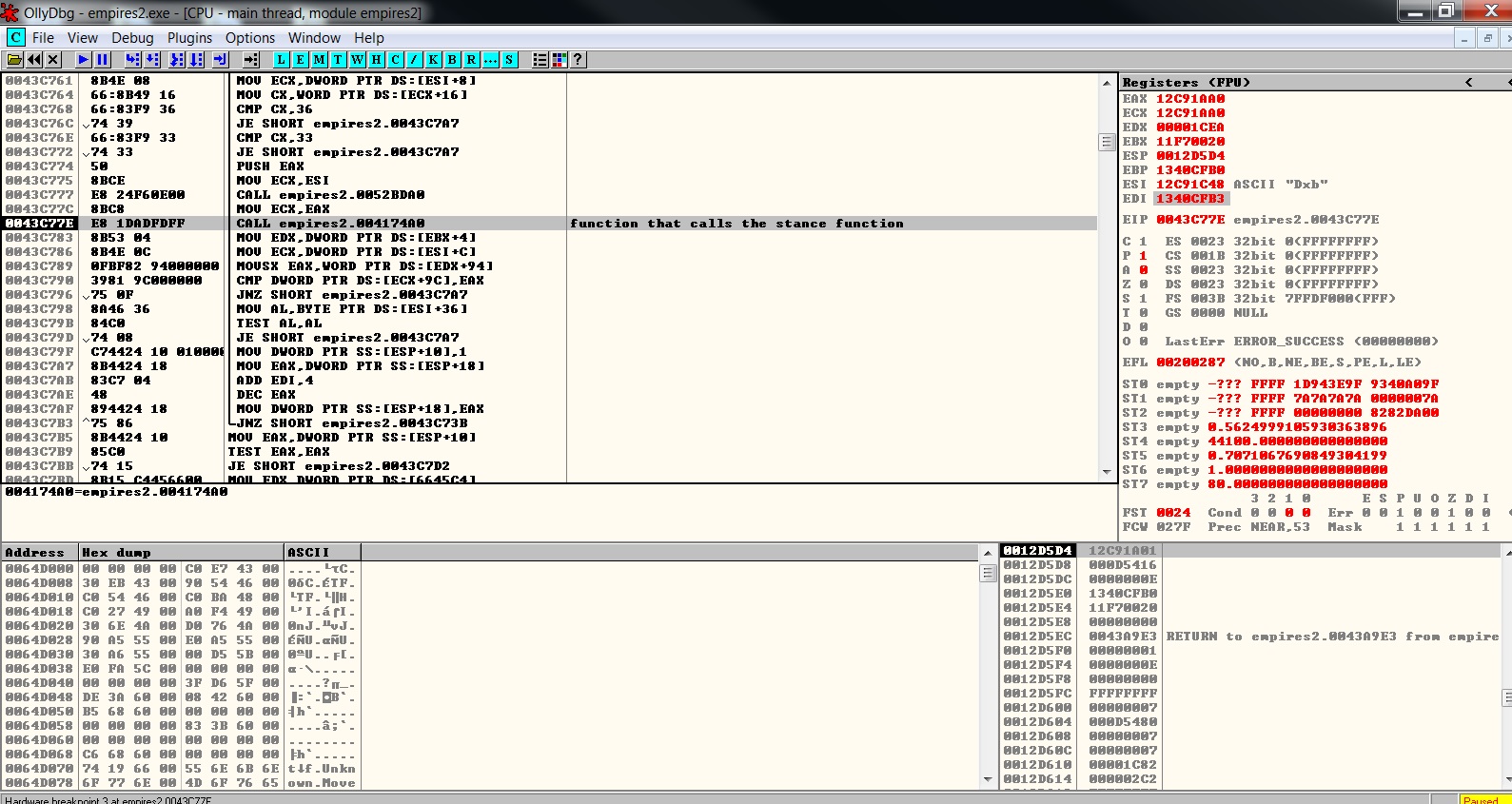Image resolution: width=1512 pixels, height=804 pixels.
Task: Click the Address column header in dump
Action: coord(38,553)
